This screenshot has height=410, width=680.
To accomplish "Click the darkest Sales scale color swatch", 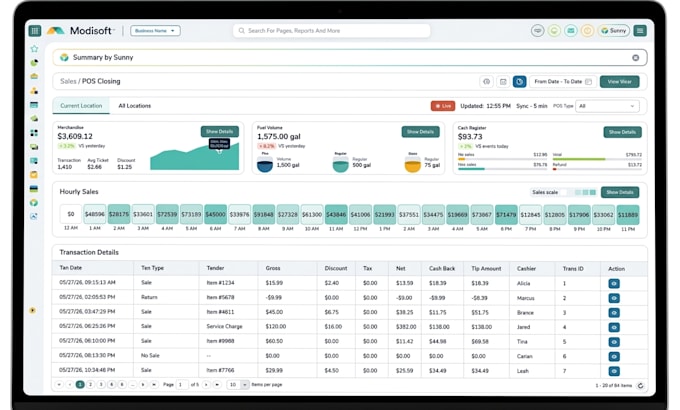I will pyautogui.click(x=592, y=192).
